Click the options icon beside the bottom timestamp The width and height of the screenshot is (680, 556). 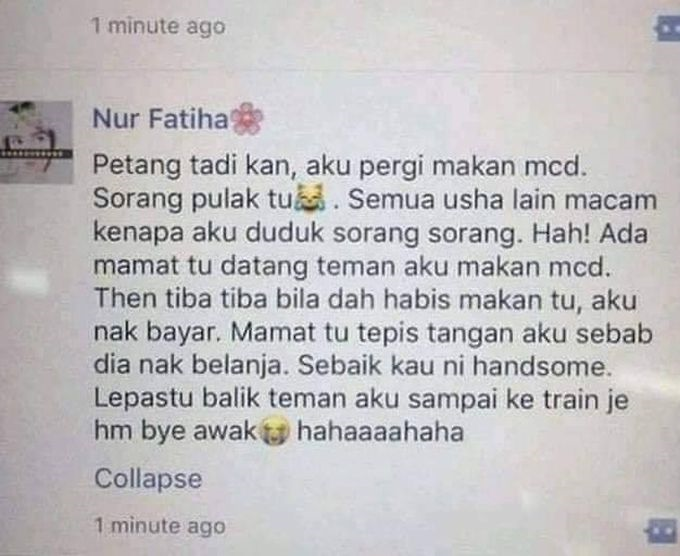click(662, 530)
